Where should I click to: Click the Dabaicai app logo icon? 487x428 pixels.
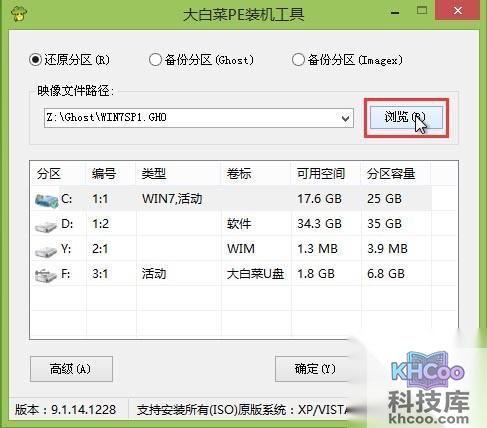tap(19, 13)
